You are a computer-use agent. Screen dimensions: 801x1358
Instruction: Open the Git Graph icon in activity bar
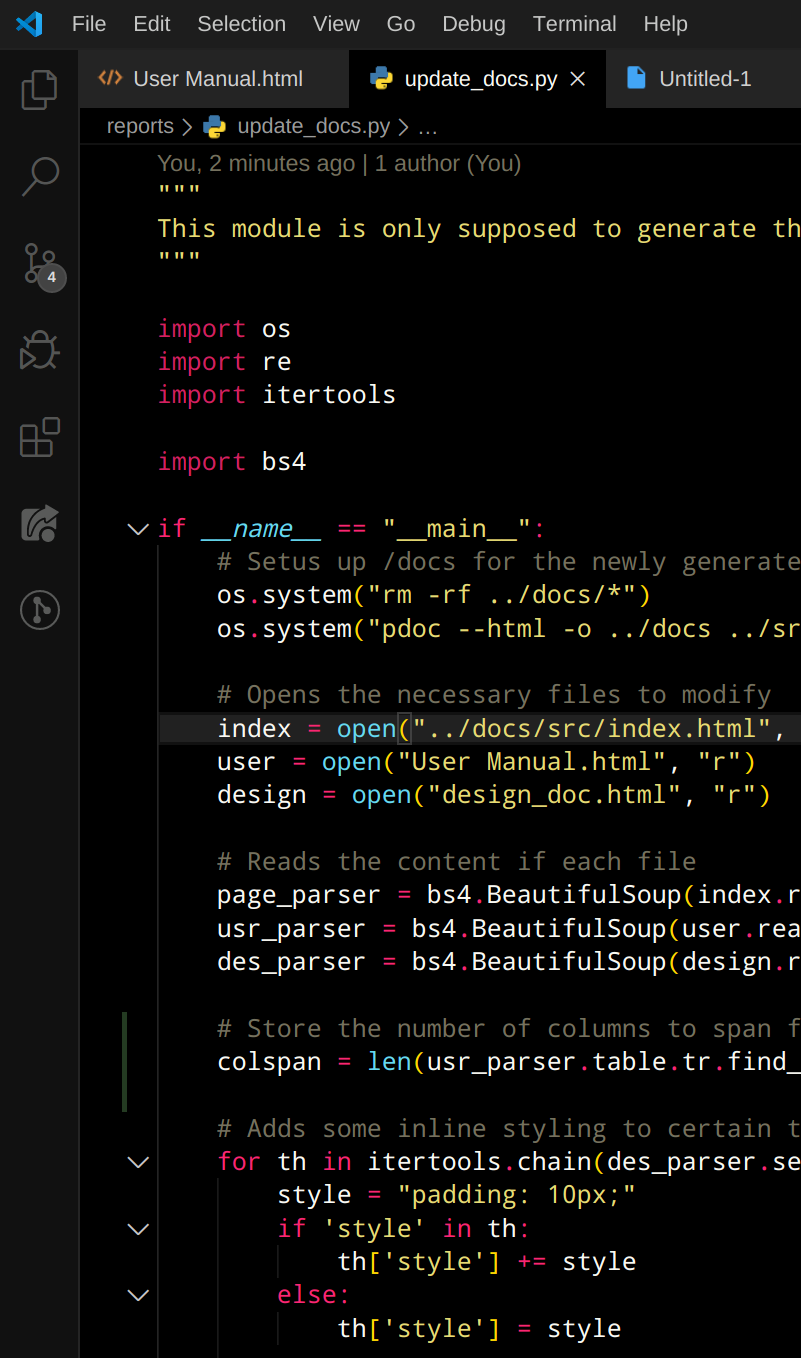click(39, 609)
